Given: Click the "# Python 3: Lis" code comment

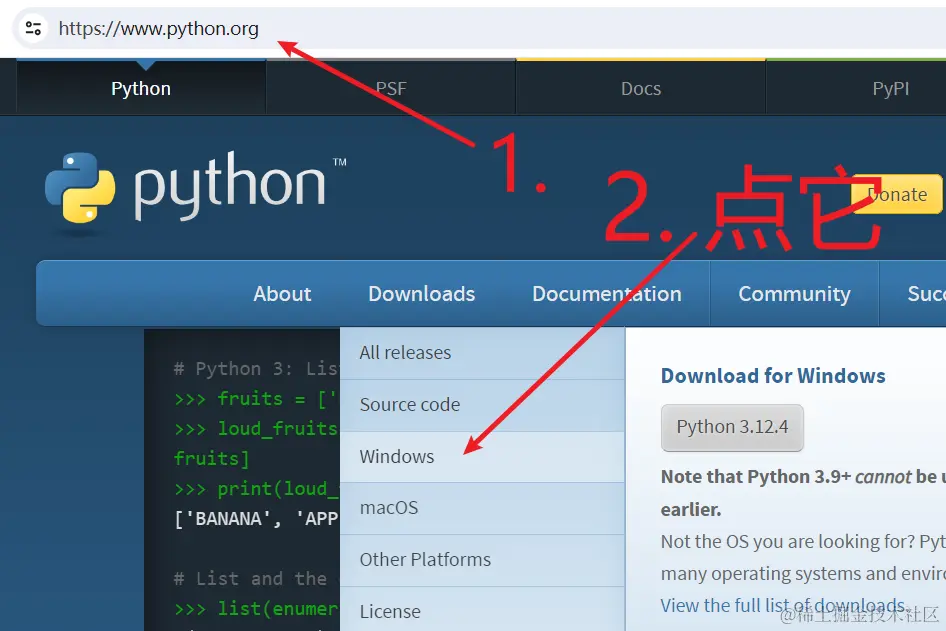Looking at the screenshot, I should pos(256,369).
